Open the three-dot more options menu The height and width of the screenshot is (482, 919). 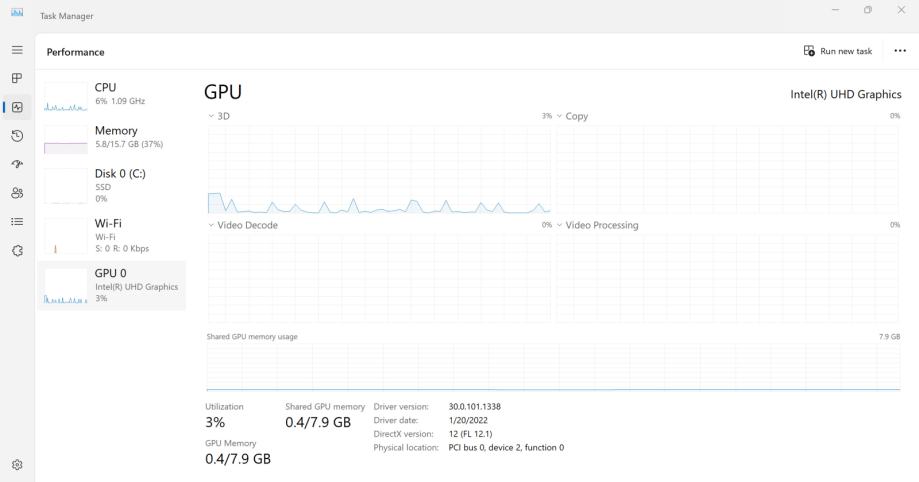(899, 51)
